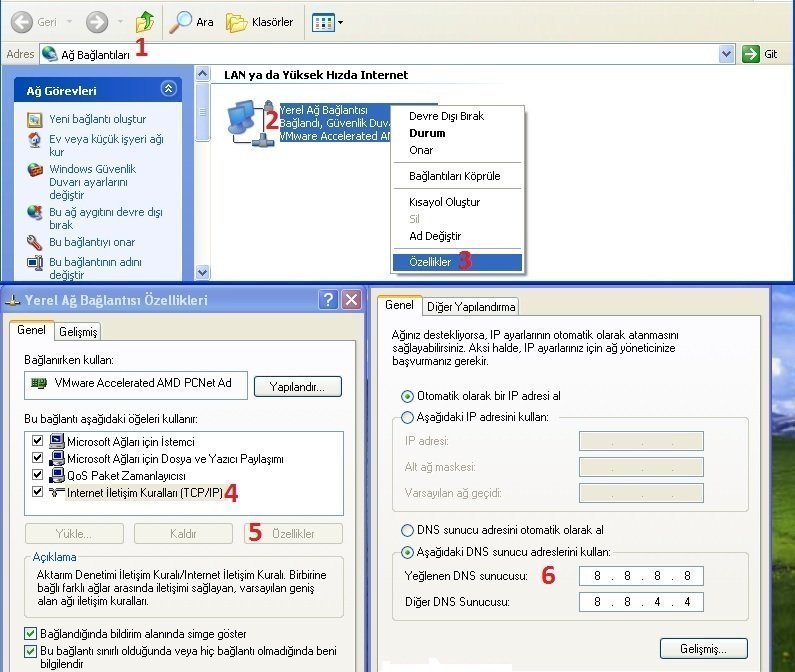This screenshot has width=795, height=672.
Task: Click Bu bağlantının adını değiştir icon
Action: (34, 262)
